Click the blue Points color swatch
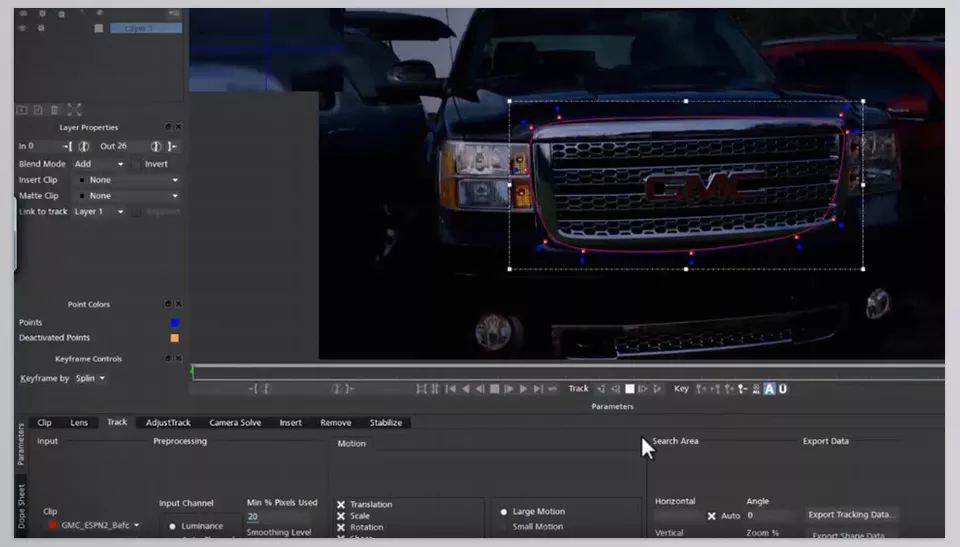This screenshot has height=547, width=960. [174, 323]
